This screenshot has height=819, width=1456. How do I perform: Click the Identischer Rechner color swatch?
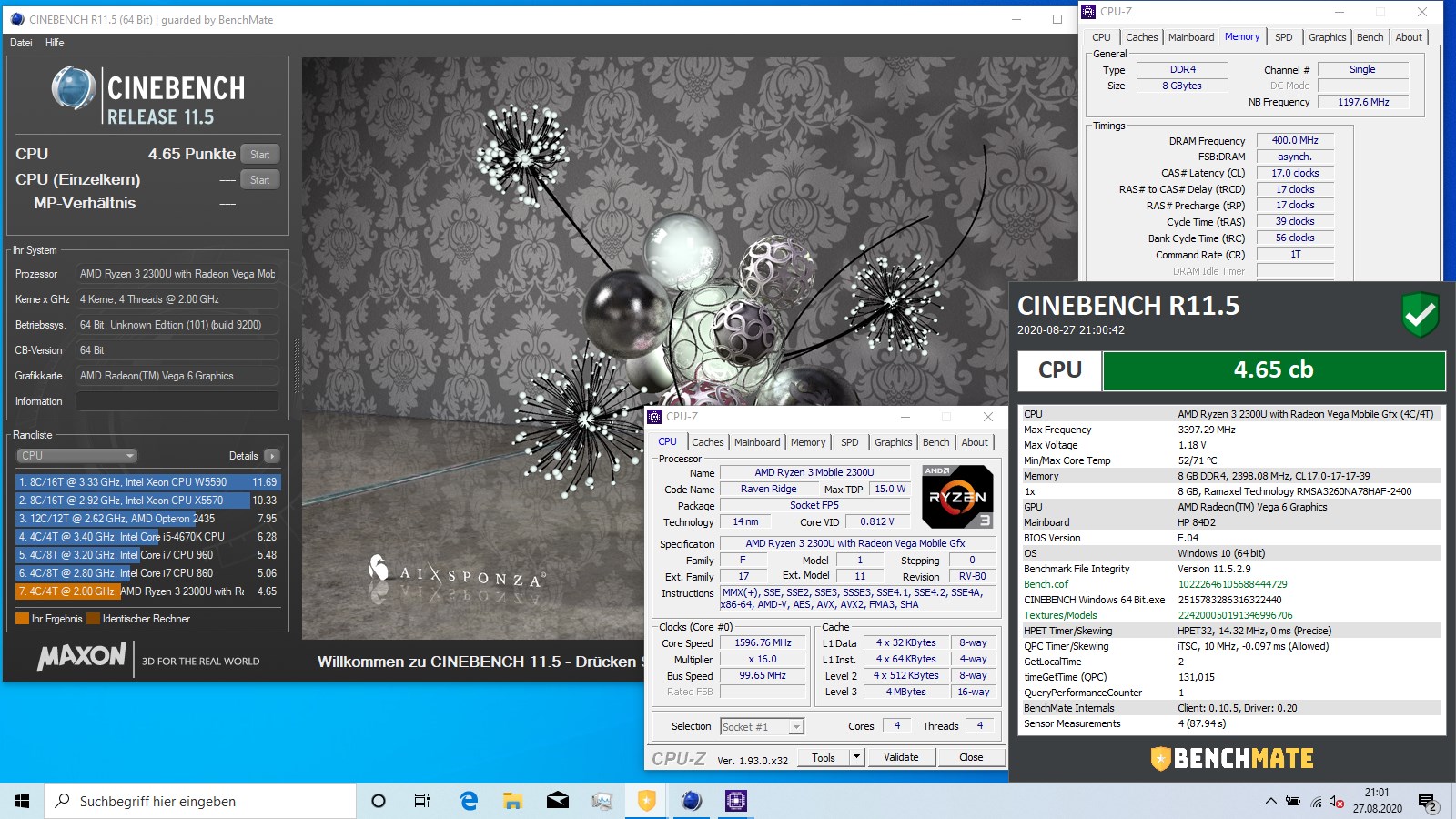coord(93,619)
